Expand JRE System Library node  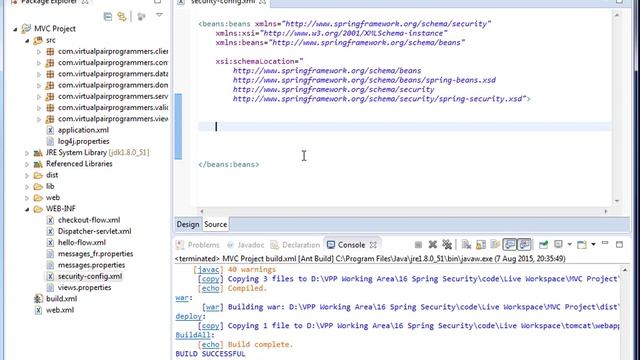(x=27, y=153)
